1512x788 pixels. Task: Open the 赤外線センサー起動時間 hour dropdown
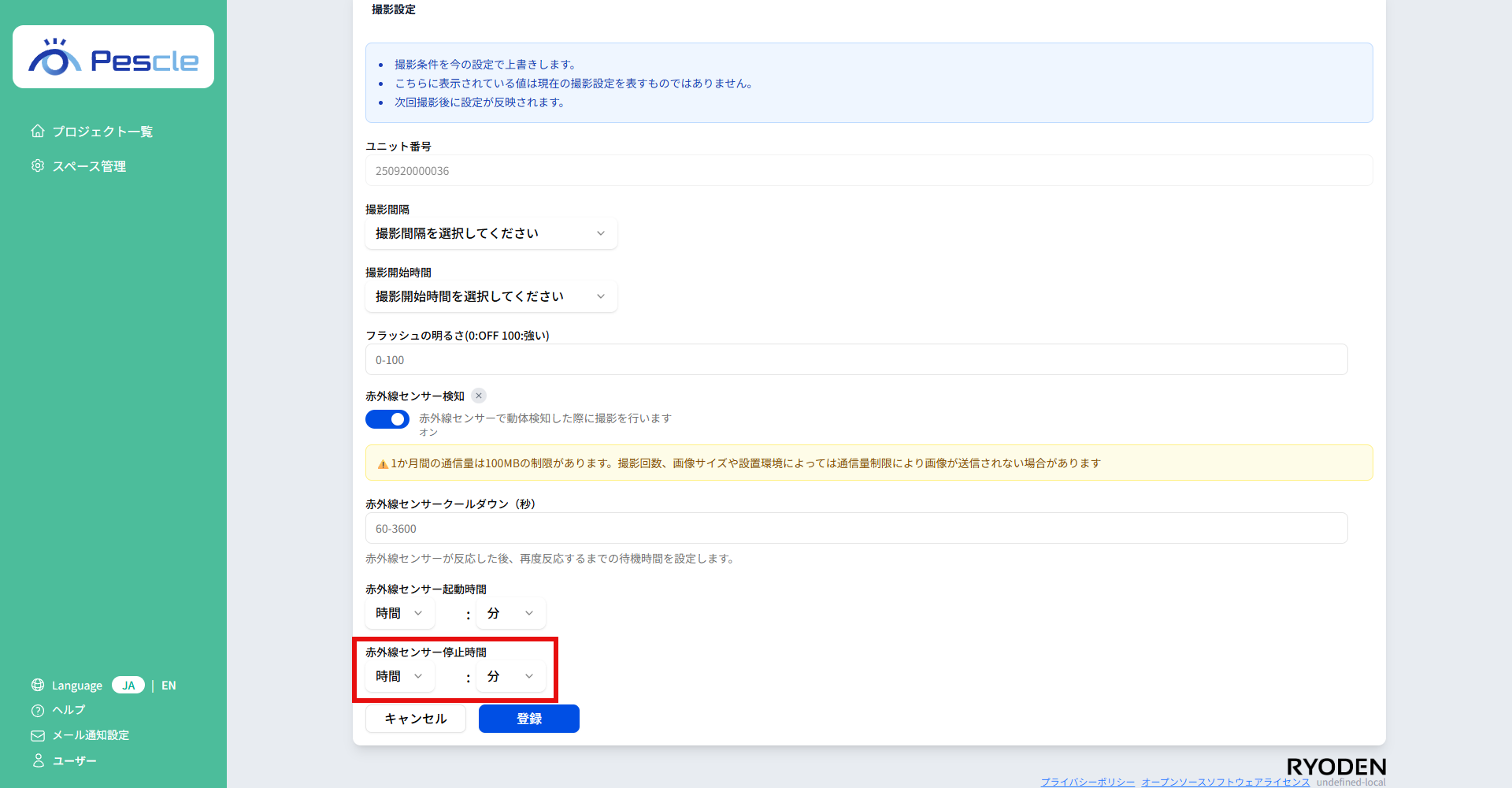pos(400,613)
